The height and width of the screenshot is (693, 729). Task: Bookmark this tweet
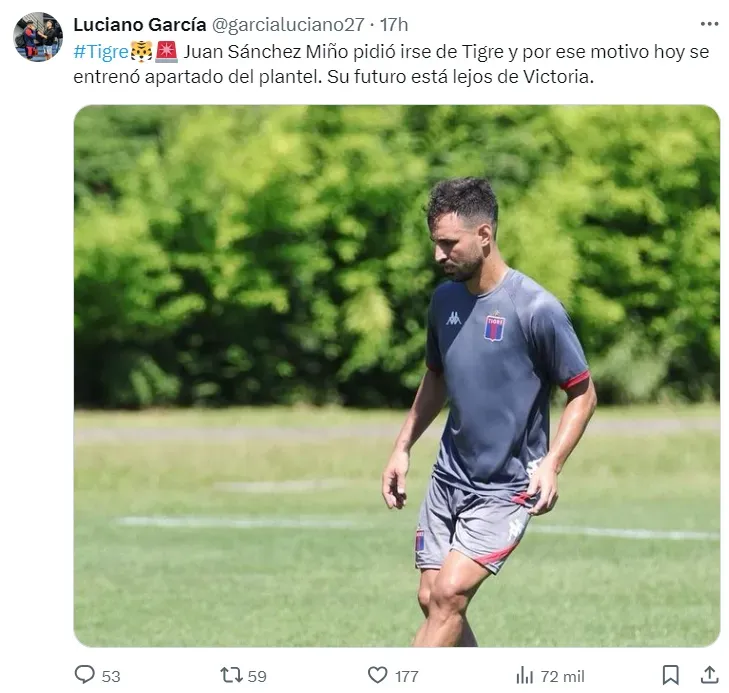tap(671, 675)
